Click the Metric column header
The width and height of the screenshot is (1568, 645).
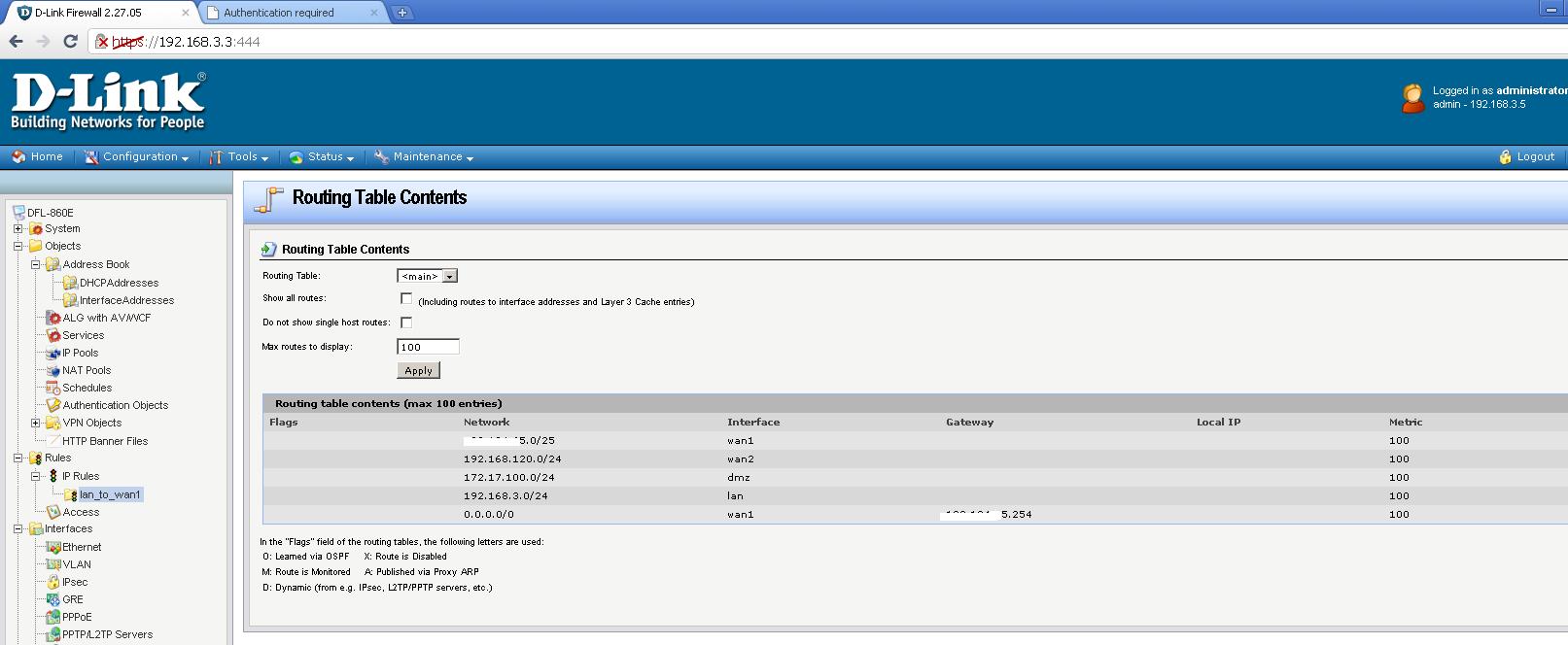[1406, 422]
